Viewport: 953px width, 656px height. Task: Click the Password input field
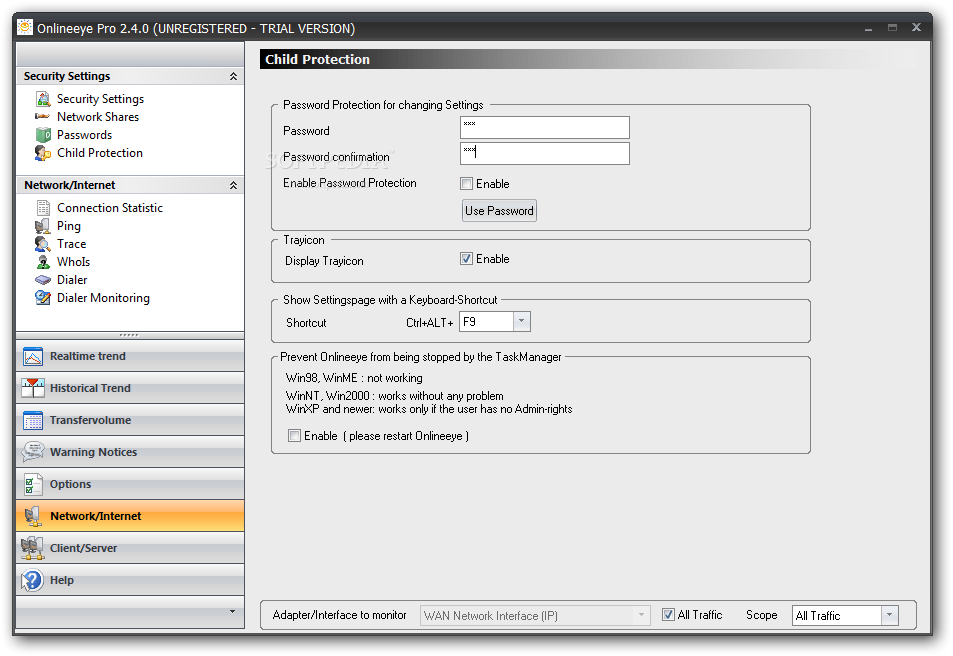(x=545, y=128)
